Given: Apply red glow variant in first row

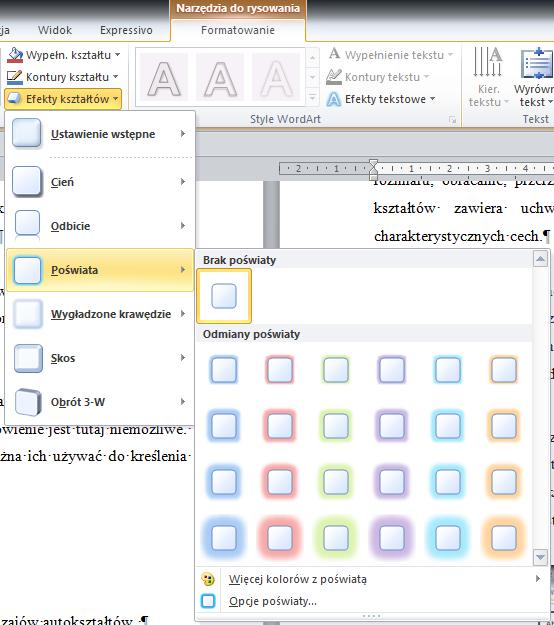Looking at the screenshot, I should pos(280,369).
